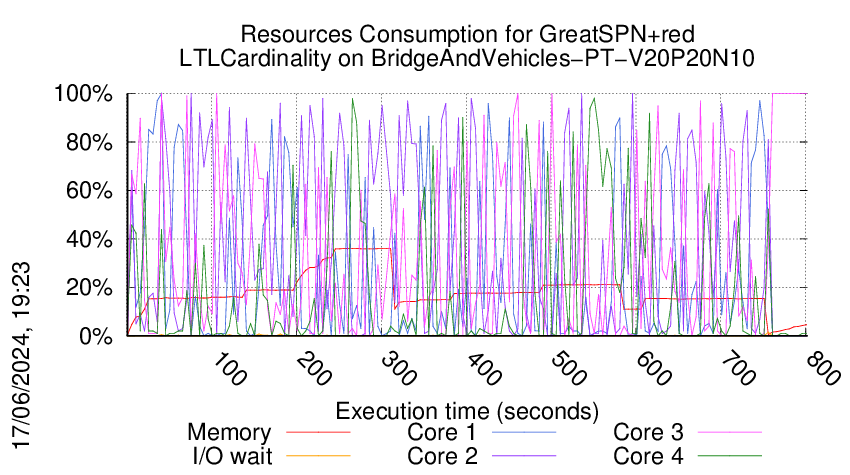Image resolution: width=850 pixels, height=475 pixels.
Task: Click the '17/06/2024, 19:23' timestamp
Action: click(x=21, y=356)
